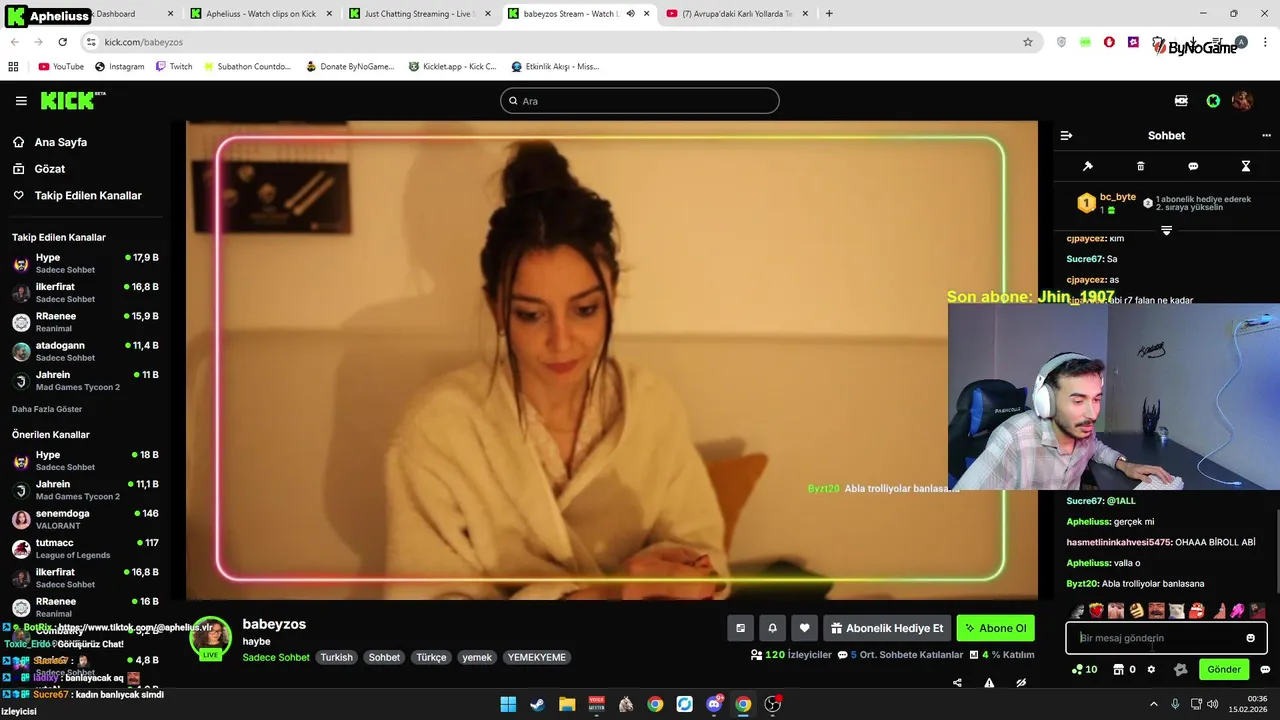The image size is (1280, 720).
Task: Click the share stream icon
Action: [957, 683]
